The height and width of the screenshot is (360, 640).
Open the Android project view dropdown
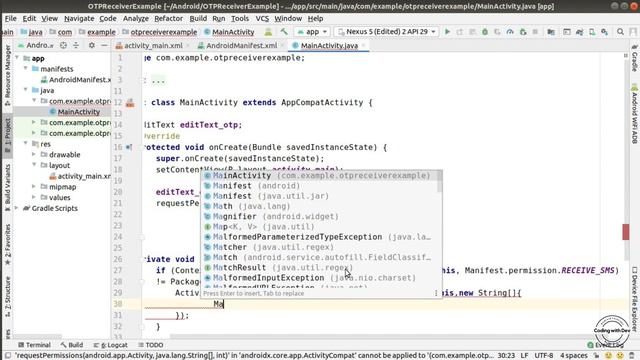coord(36,45)
